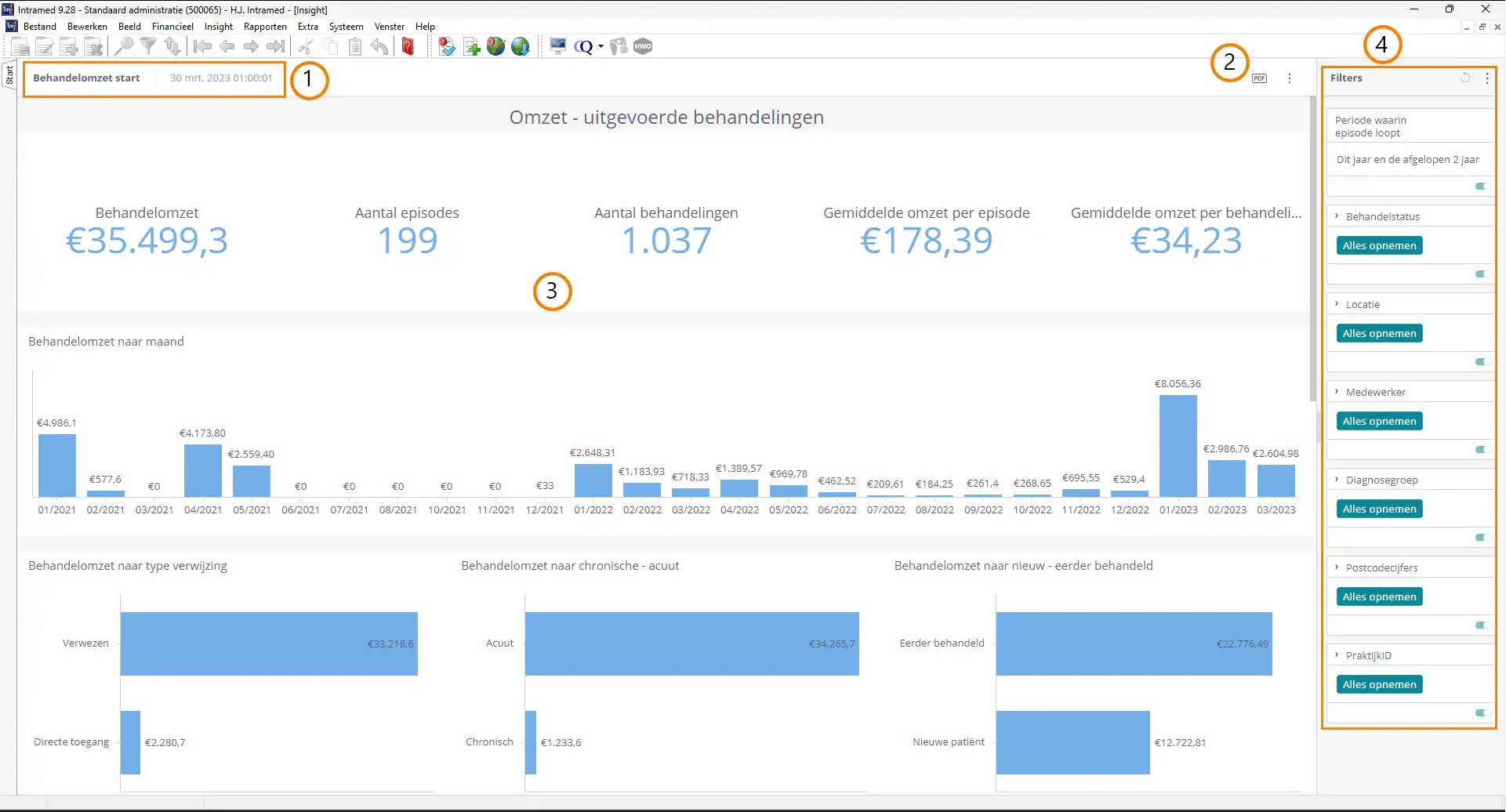Click the HWO toolbar icon
Screen dimensions: 1506x812
tap(643, 47)
